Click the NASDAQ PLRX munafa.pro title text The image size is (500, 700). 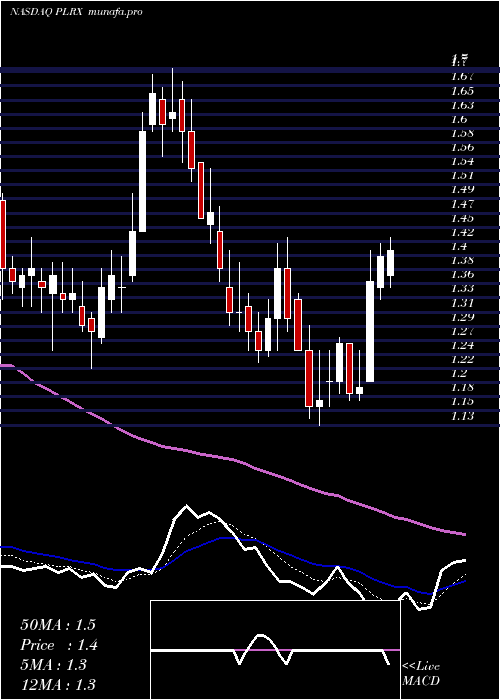coord(76,12)
